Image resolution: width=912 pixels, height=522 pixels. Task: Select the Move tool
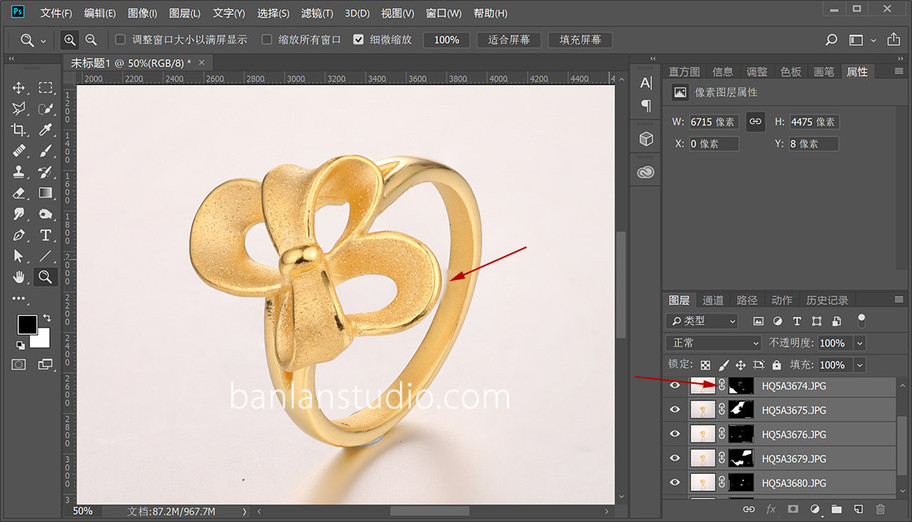click(x=19, y=88)
